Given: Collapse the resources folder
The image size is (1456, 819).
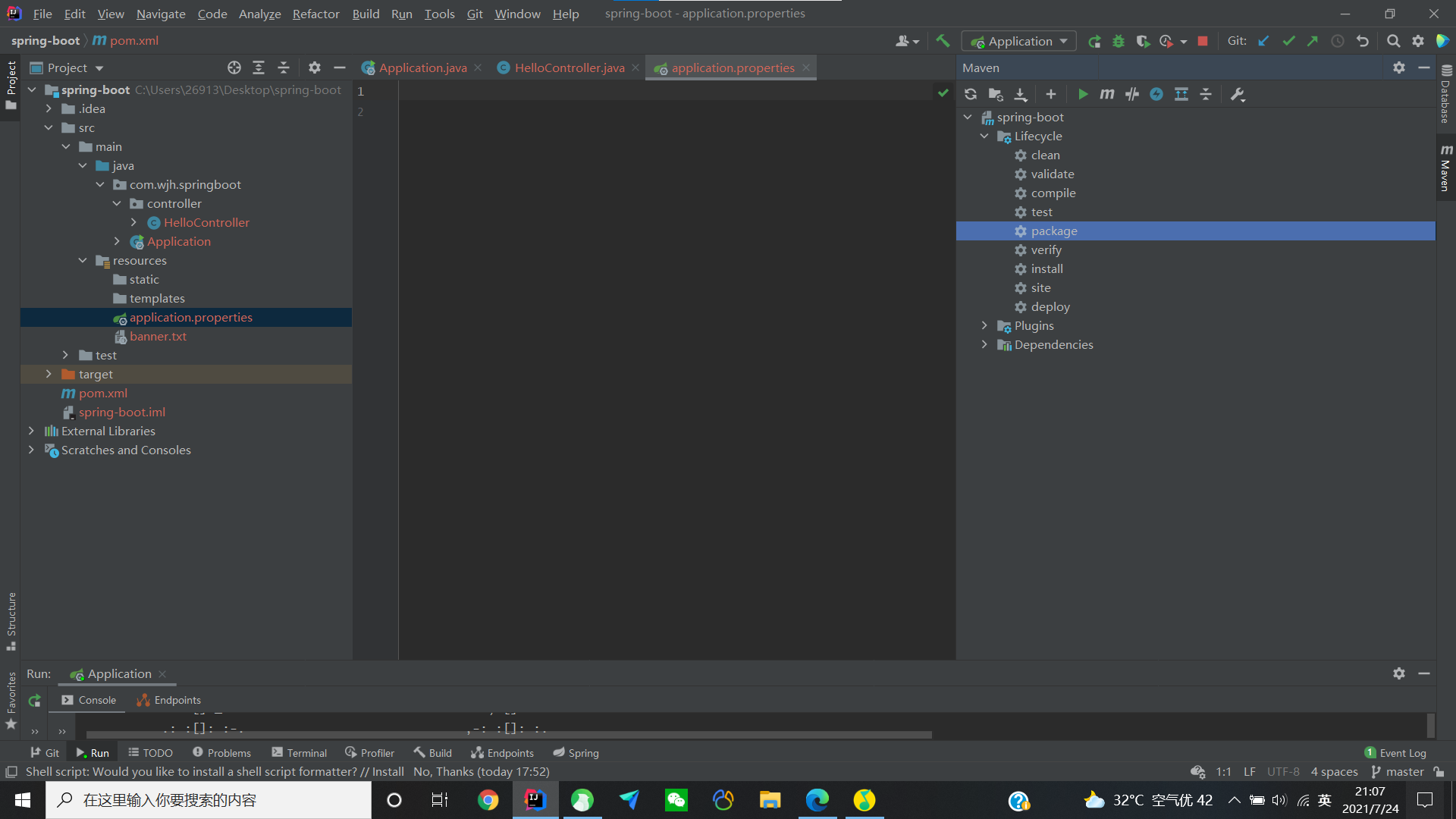Looking at the screenshot, I should pyautogui.click(x=83, y=260).
